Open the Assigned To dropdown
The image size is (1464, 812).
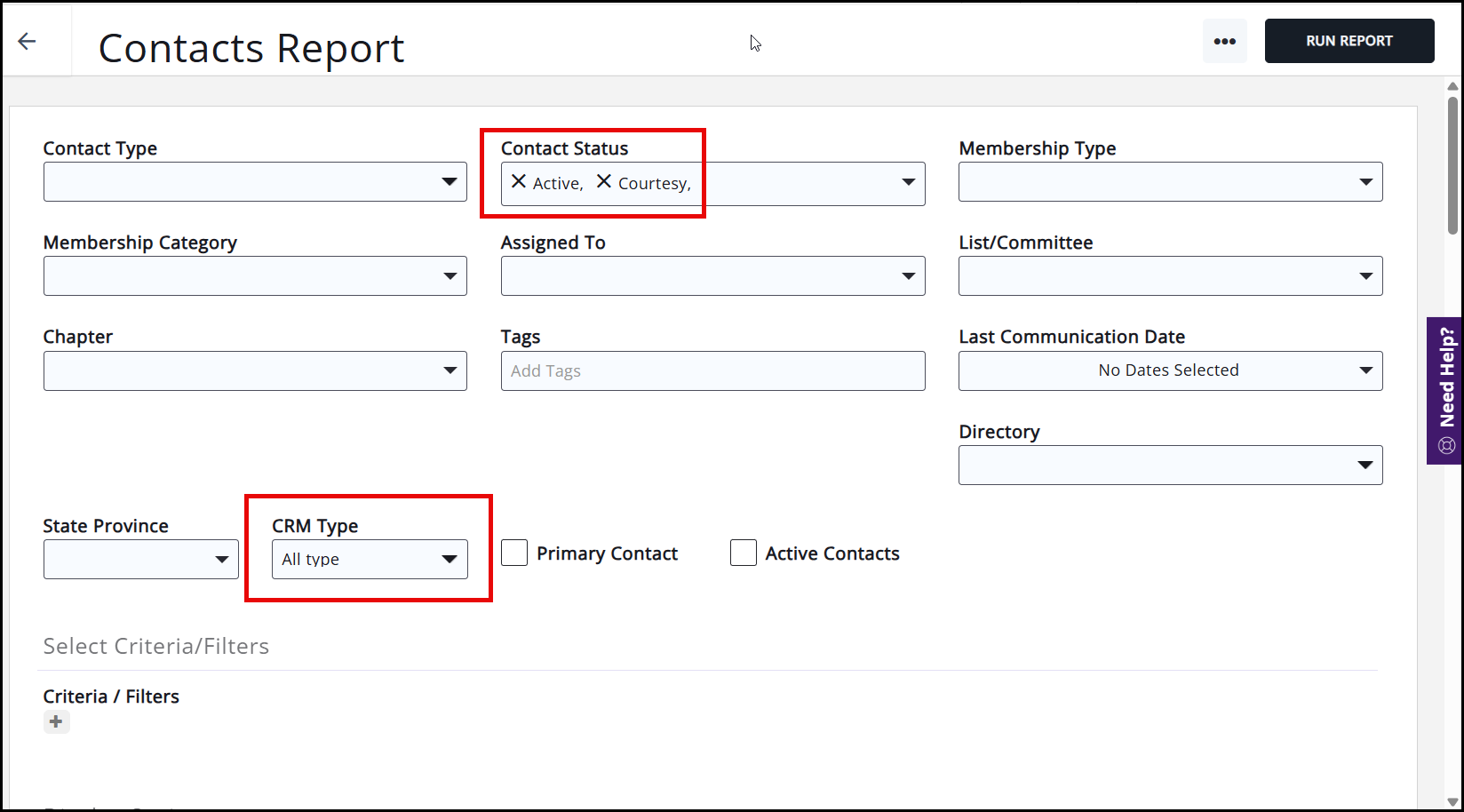pos(712,275)
